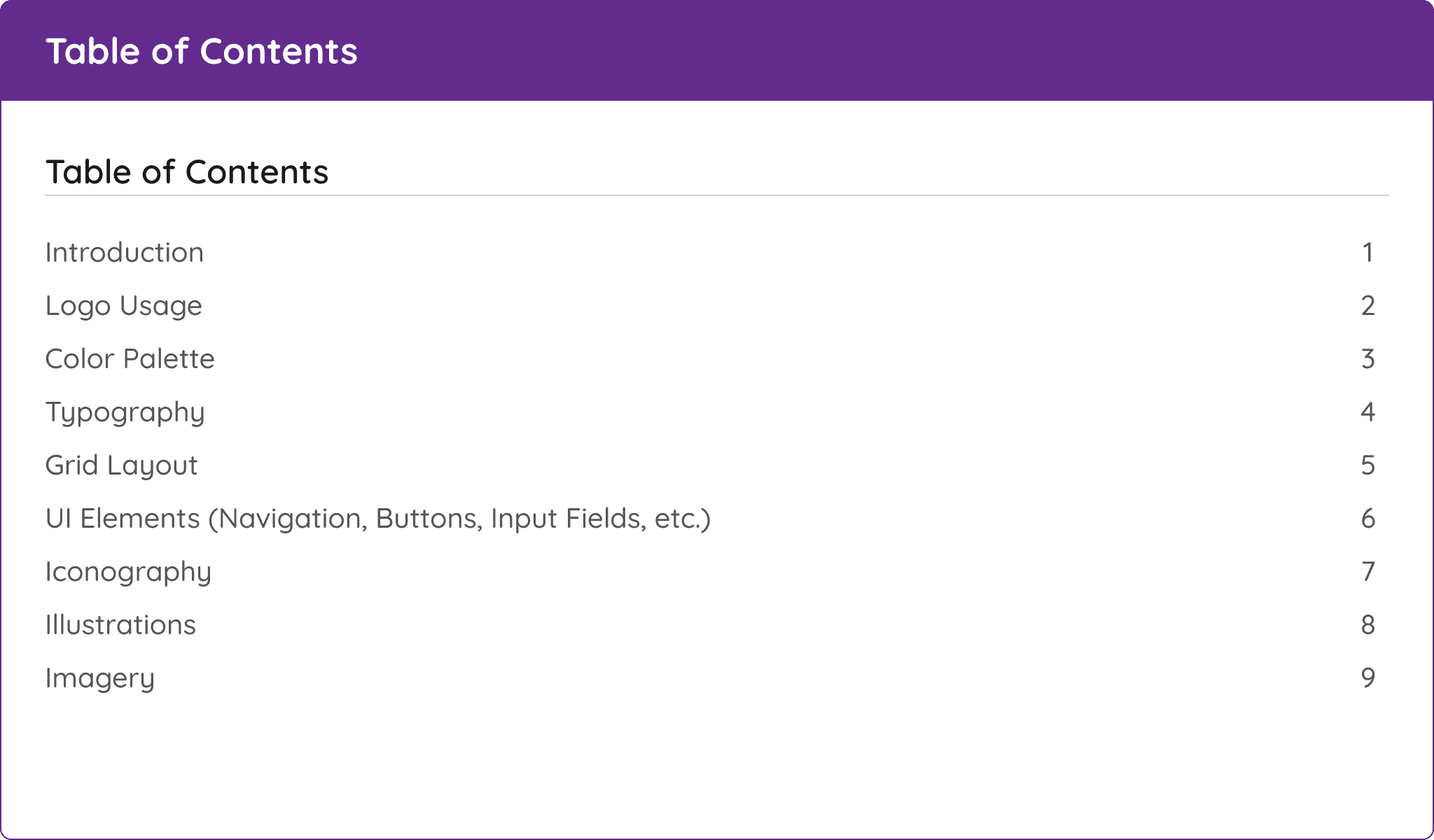Click page number 3 for Color Palette
This screenshot has height=840, width=1434.
tap(1367, 359)
